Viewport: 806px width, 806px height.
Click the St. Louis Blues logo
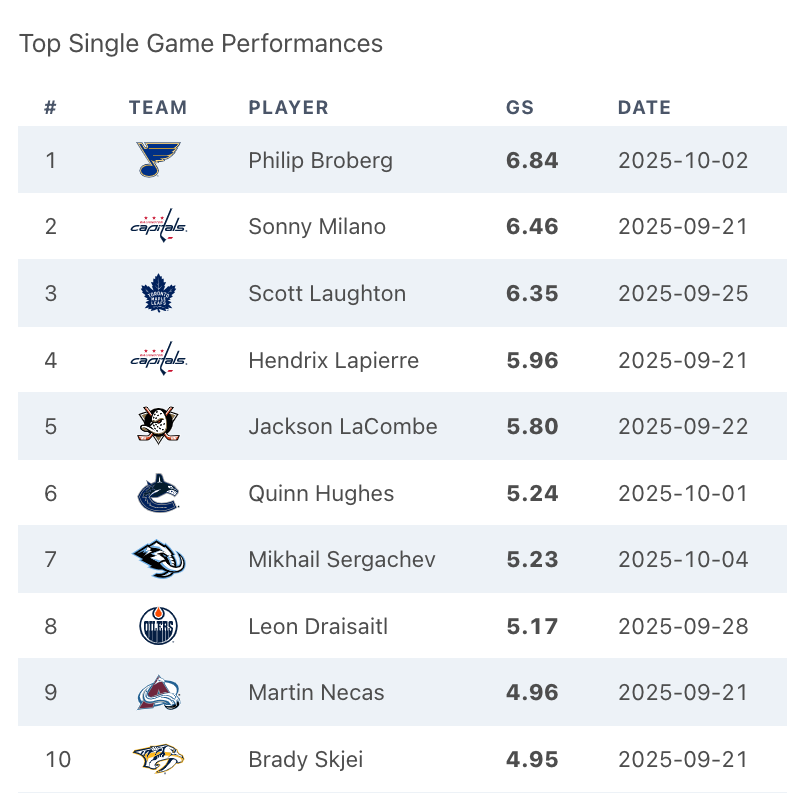[x=158, y=160]
